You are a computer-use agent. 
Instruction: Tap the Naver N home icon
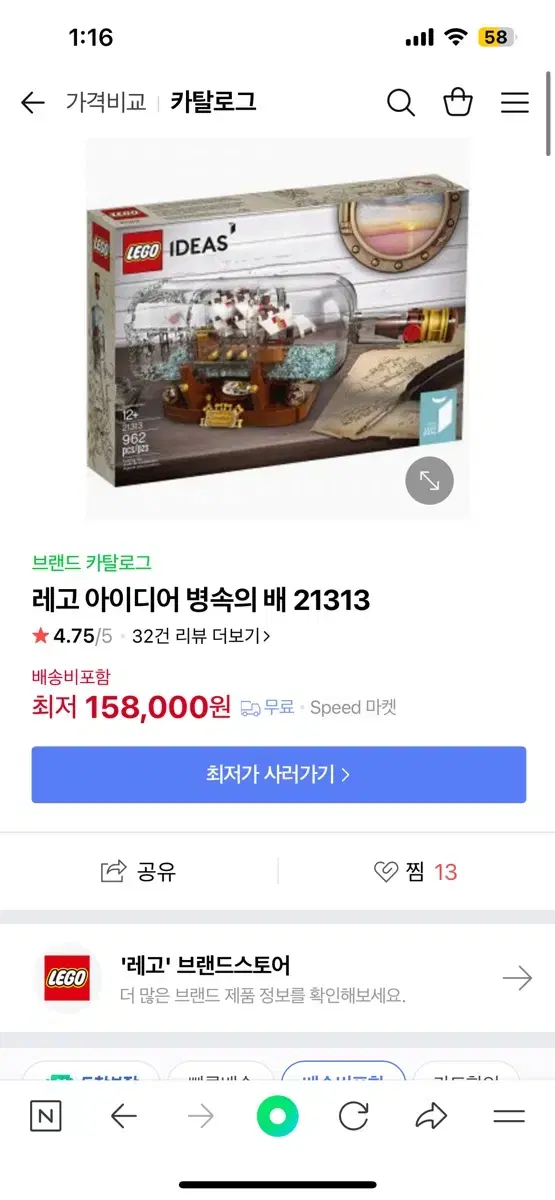coord(45,1116)
